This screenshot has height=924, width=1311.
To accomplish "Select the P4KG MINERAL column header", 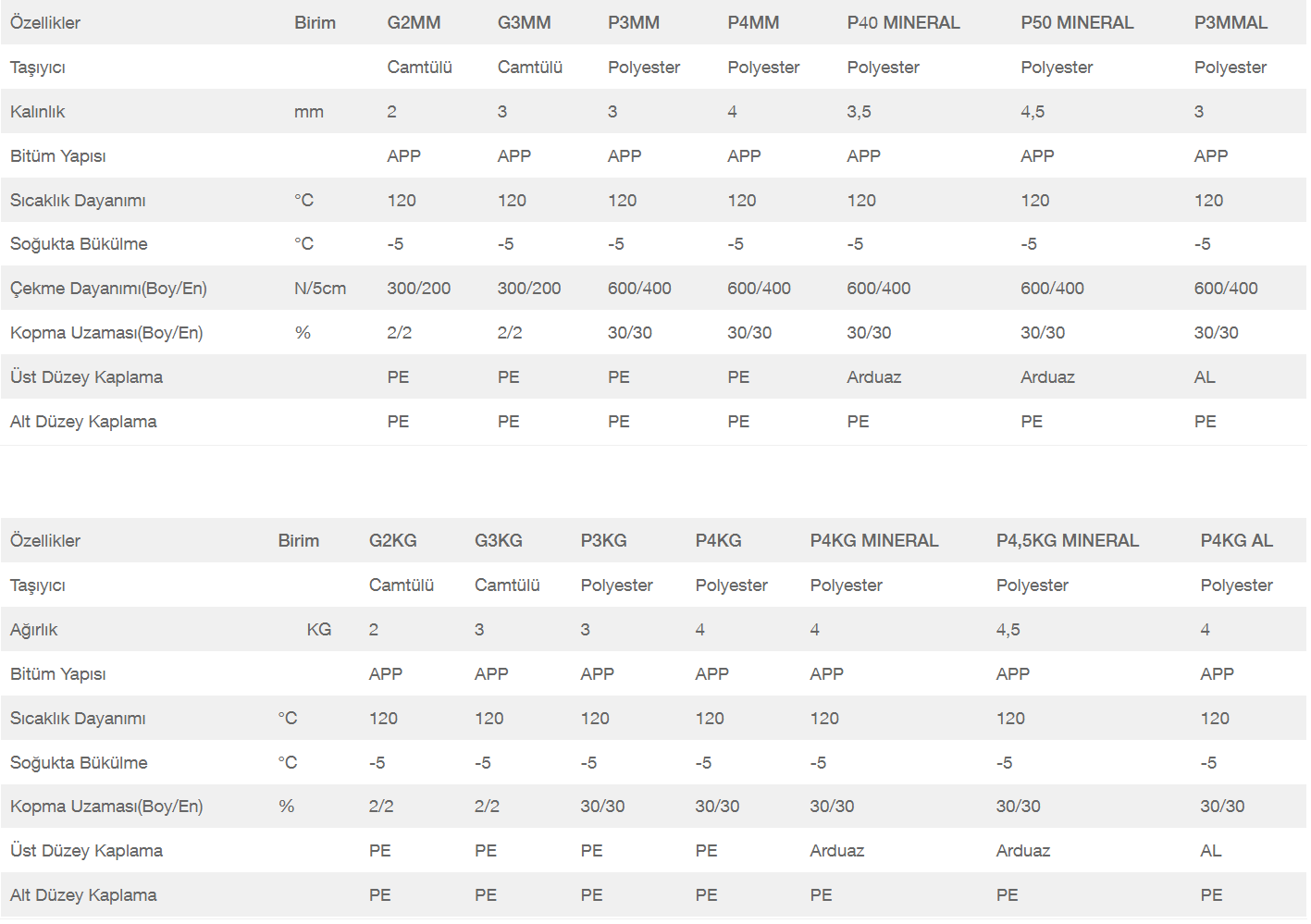I will pyautogui.click(x=873, y=541).
